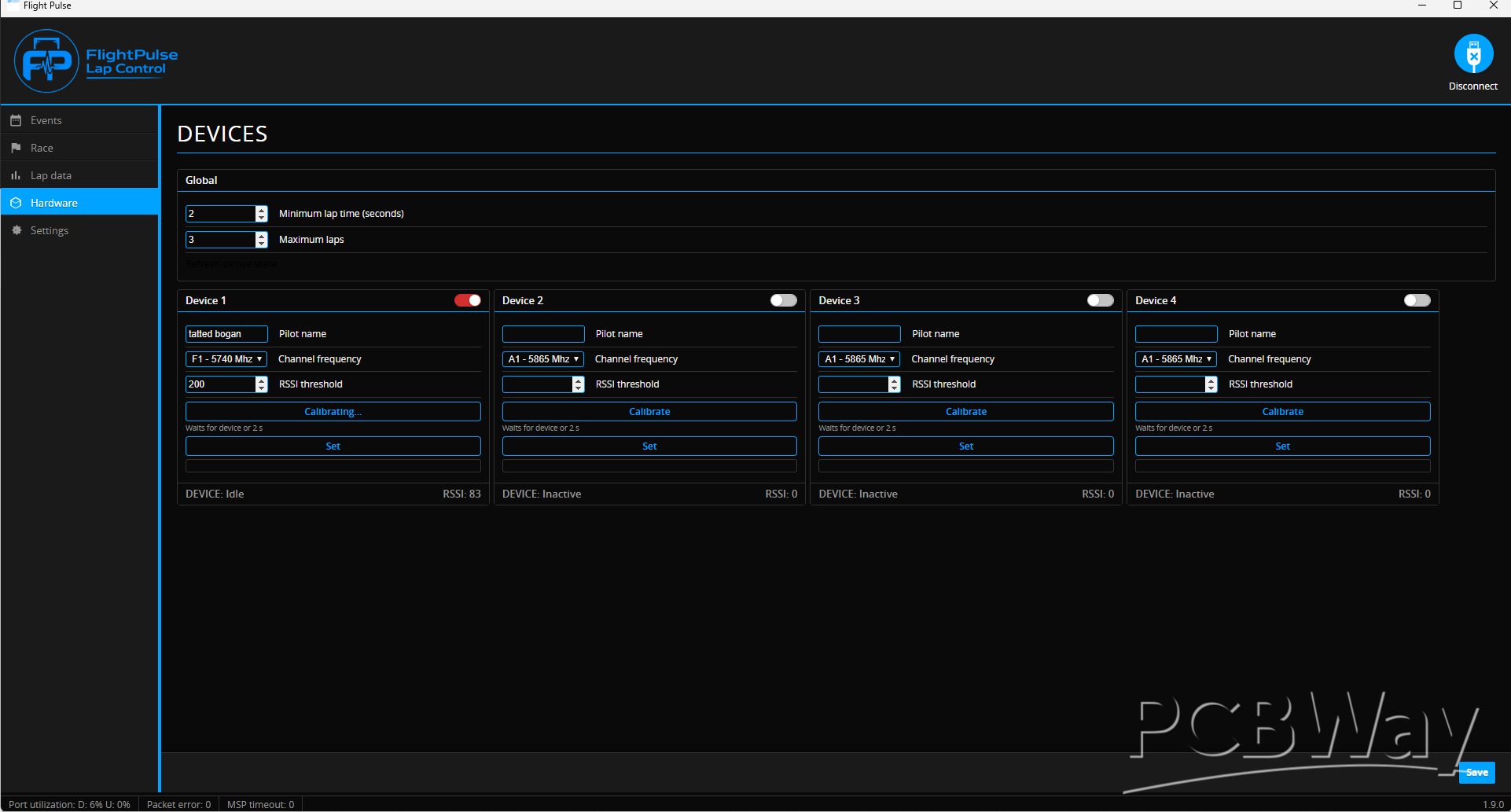This screenshot has width=1511, height=812.
Task: Click the FlightPulse logo icon
Action: tap(46, 61)
